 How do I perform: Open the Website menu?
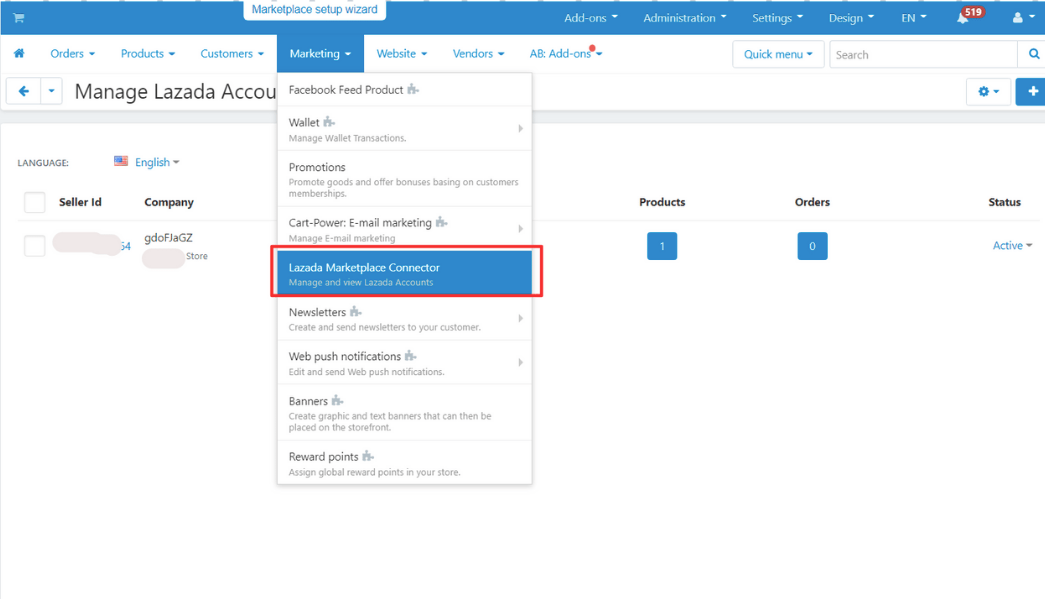[401, 53]
